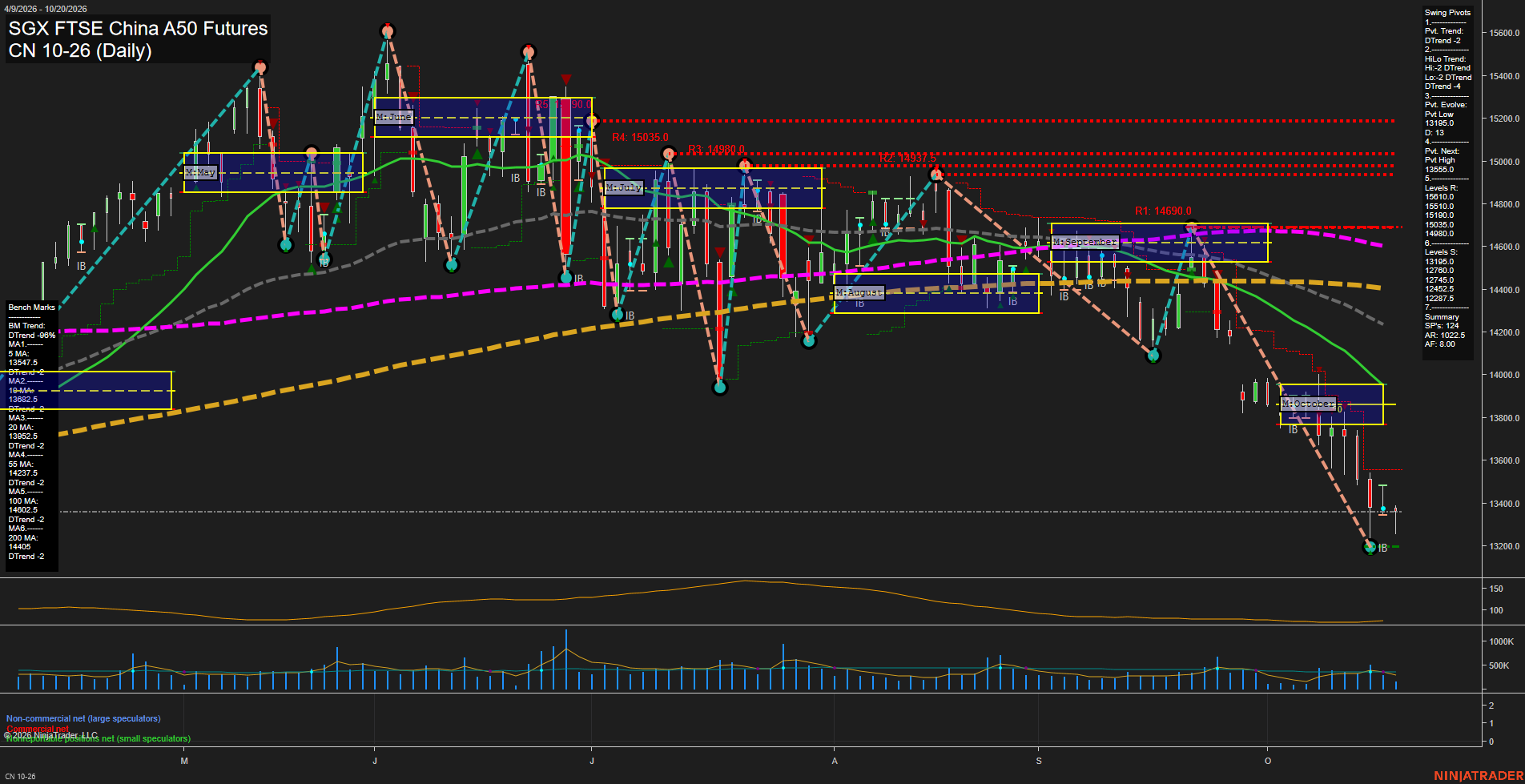Screen dimensions: 1525x784
Task: Click the swing low pivot marker near 13200
Action: pyautogui.click(x=1370, y=547)
